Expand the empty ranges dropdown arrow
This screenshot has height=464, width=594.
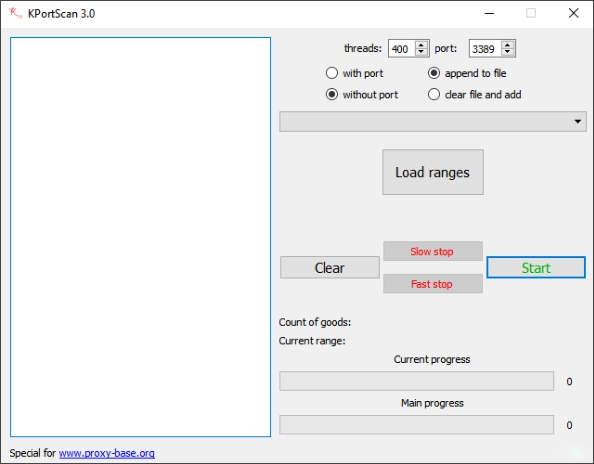(x=577, y=122)
